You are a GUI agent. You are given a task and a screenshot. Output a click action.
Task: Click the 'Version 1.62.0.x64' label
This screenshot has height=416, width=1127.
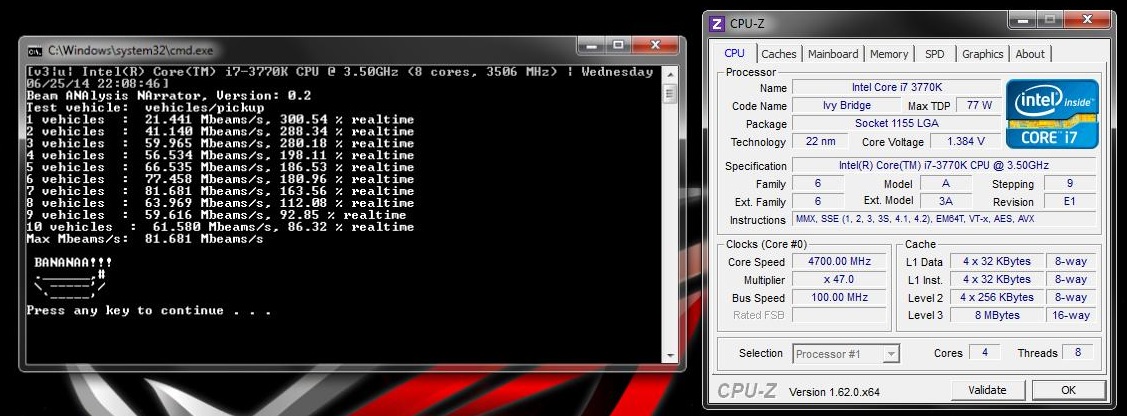834,392
